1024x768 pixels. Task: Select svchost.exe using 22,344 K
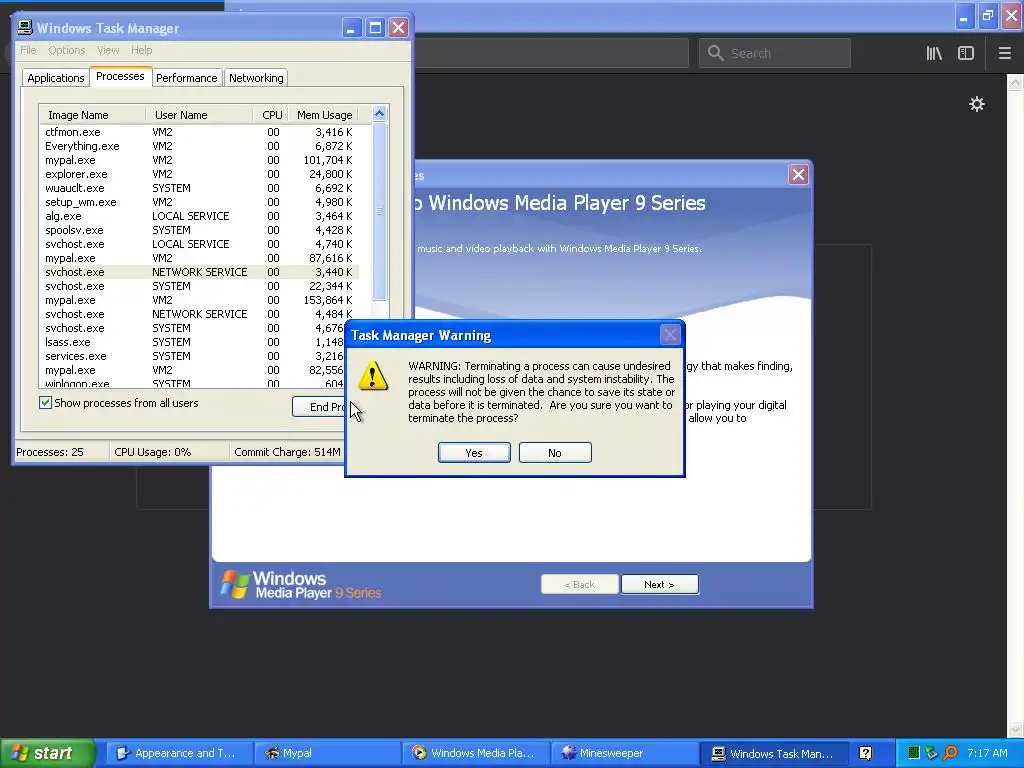199,286
